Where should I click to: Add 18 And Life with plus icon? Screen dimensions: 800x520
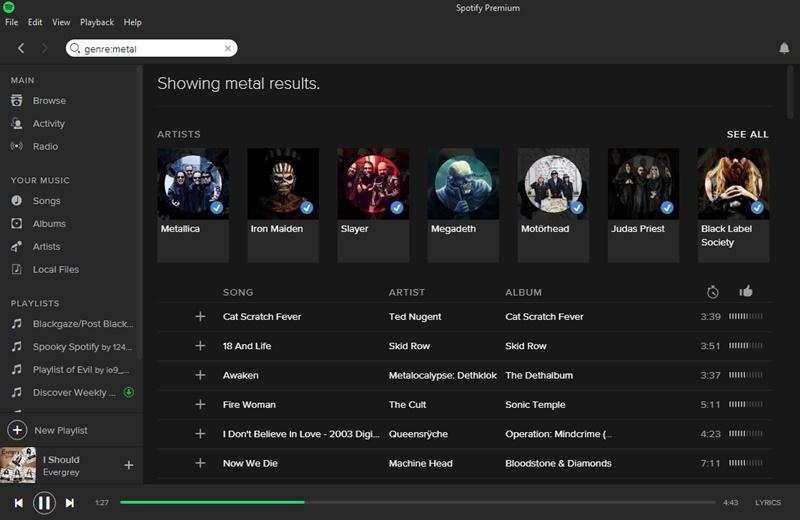click(200, 346)
